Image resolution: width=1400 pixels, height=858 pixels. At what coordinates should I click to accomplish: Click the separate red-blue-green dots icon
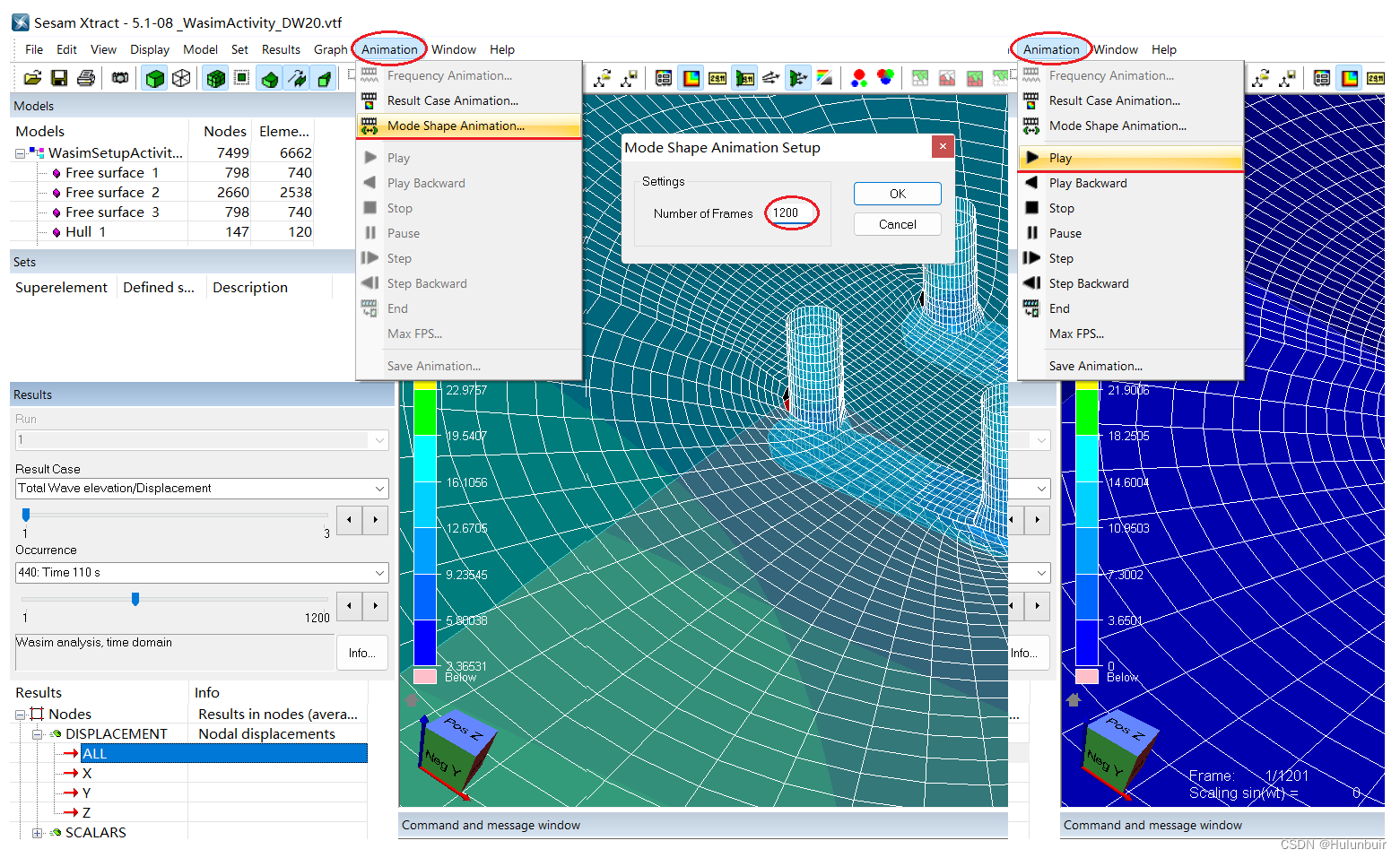tap(859, 78)
